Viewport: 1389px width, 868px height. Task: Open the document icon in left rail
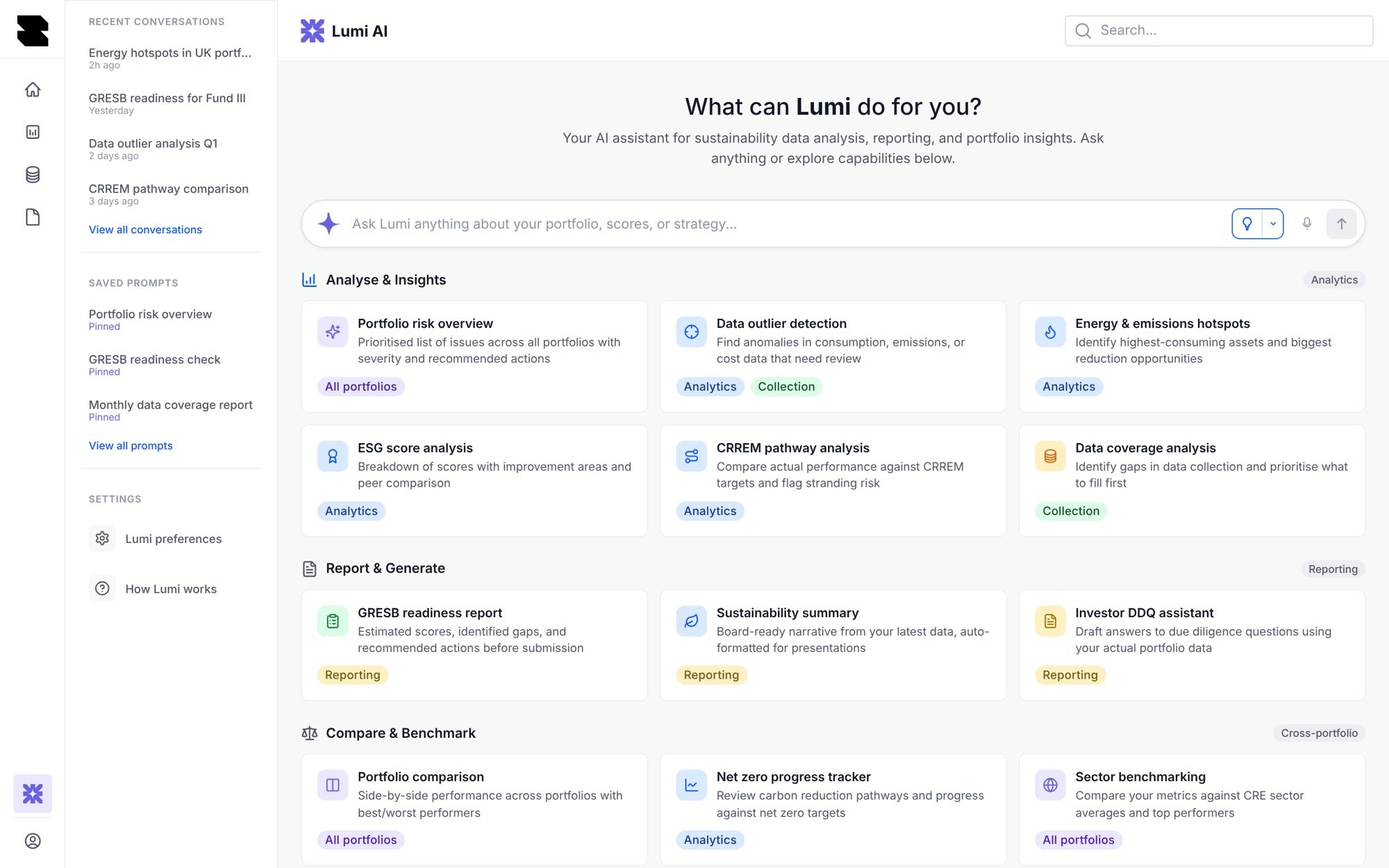pos(33,217)
